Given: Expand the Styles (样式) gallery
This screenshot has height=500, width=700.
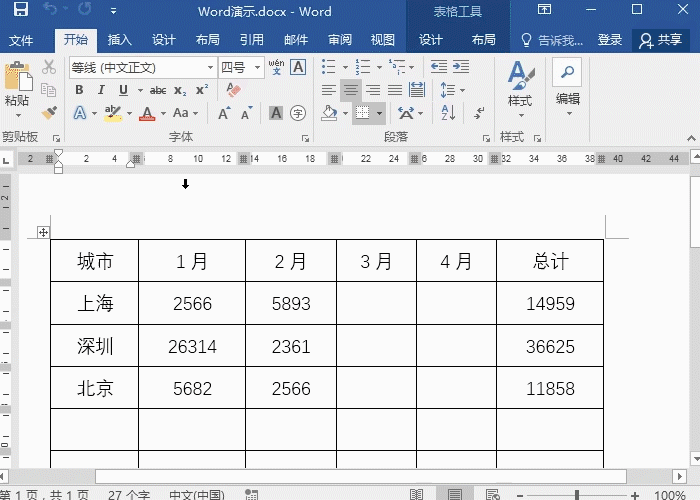Looking at the screenshot, I should click(520, 89).
